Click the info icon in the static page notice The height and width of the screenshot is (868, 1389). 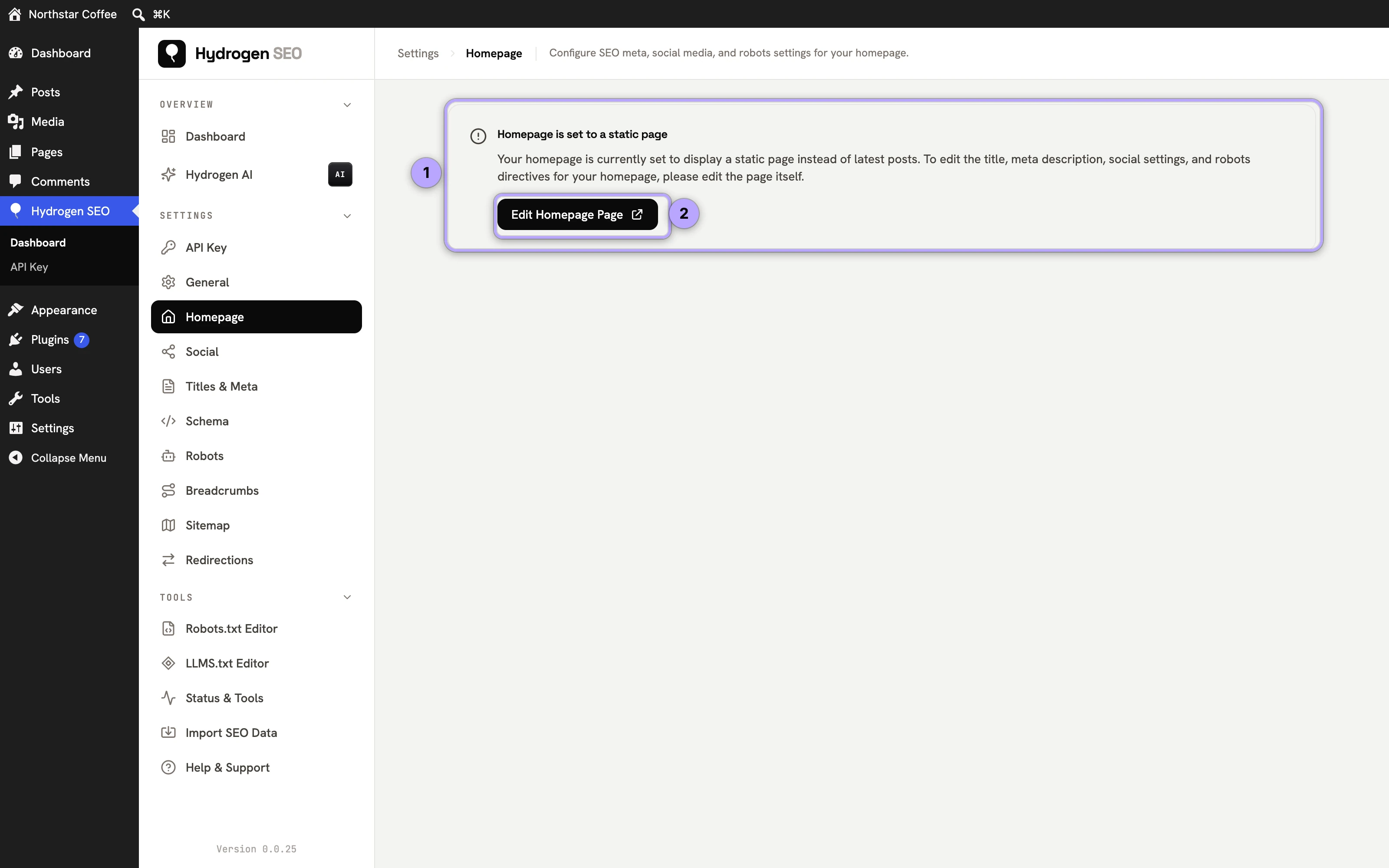478,136
